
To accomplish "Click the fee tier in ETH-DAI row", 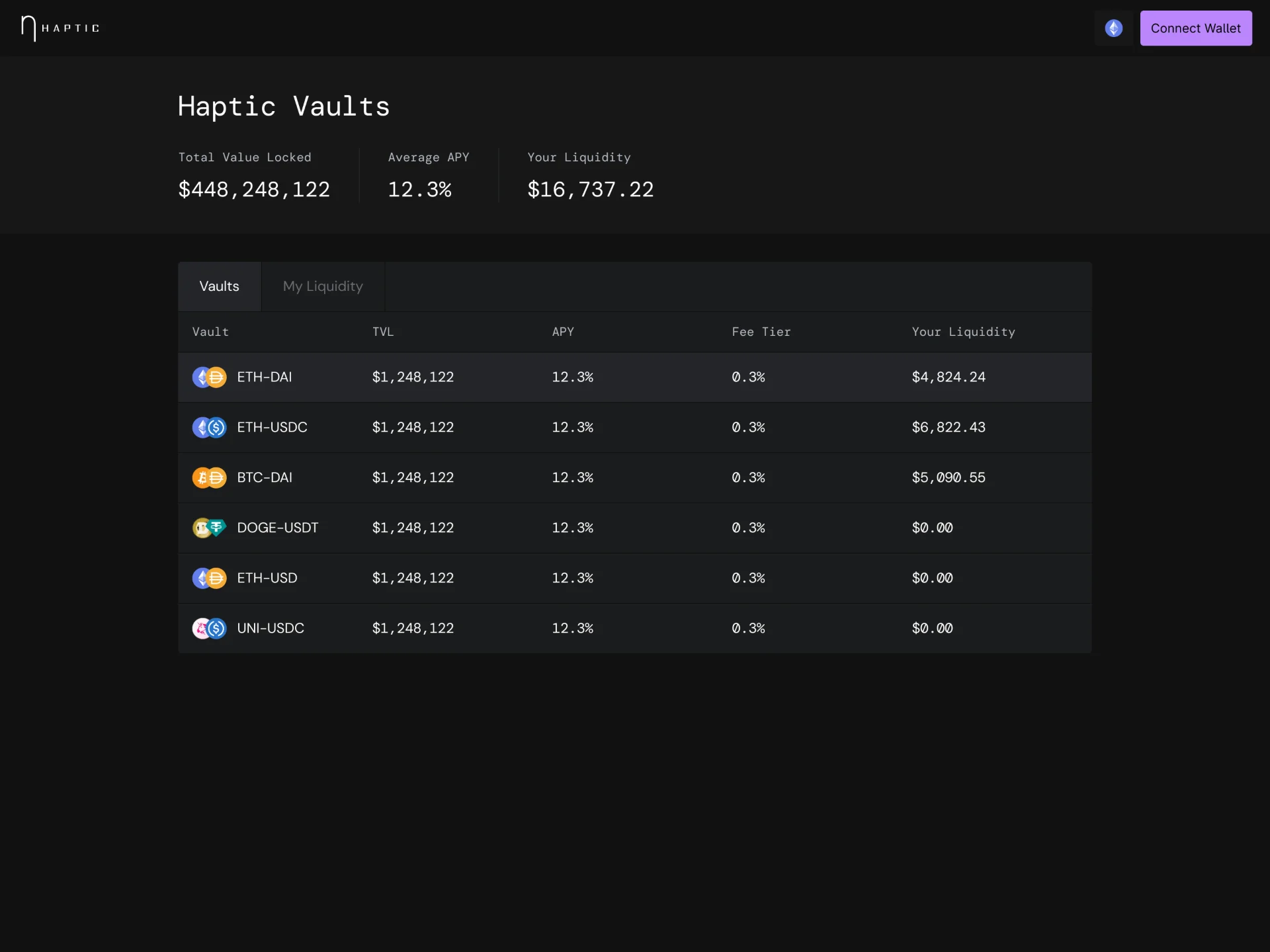I will 748,377.
